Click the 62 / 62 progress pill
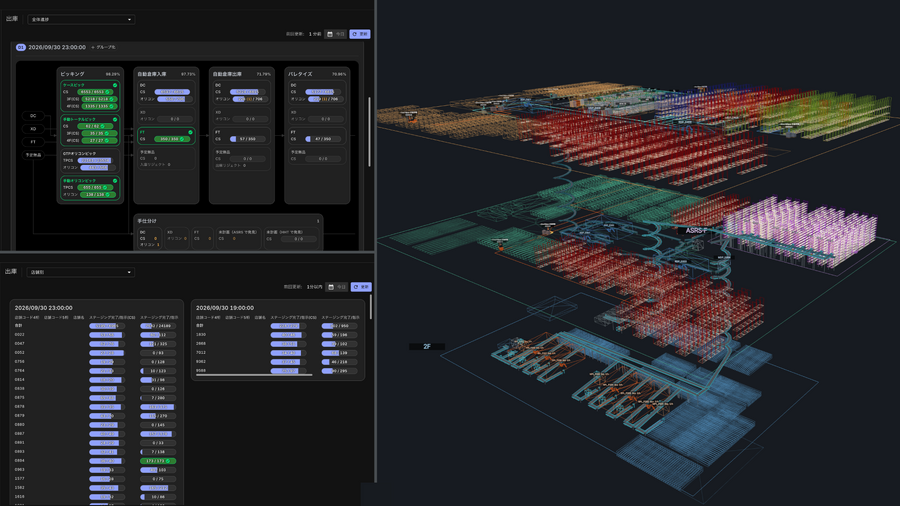This screenshot has width=900, height=506. click(x=95, y=126)
